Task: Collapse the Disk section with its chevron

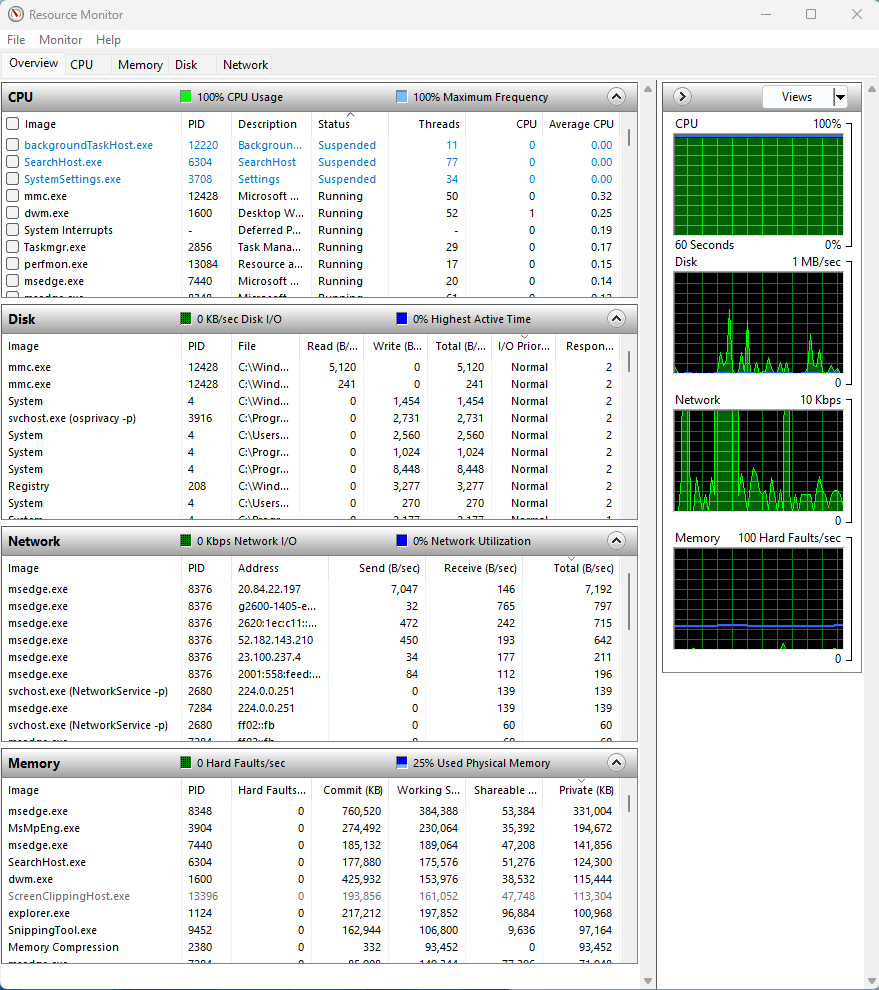Action: coord(616,319)
